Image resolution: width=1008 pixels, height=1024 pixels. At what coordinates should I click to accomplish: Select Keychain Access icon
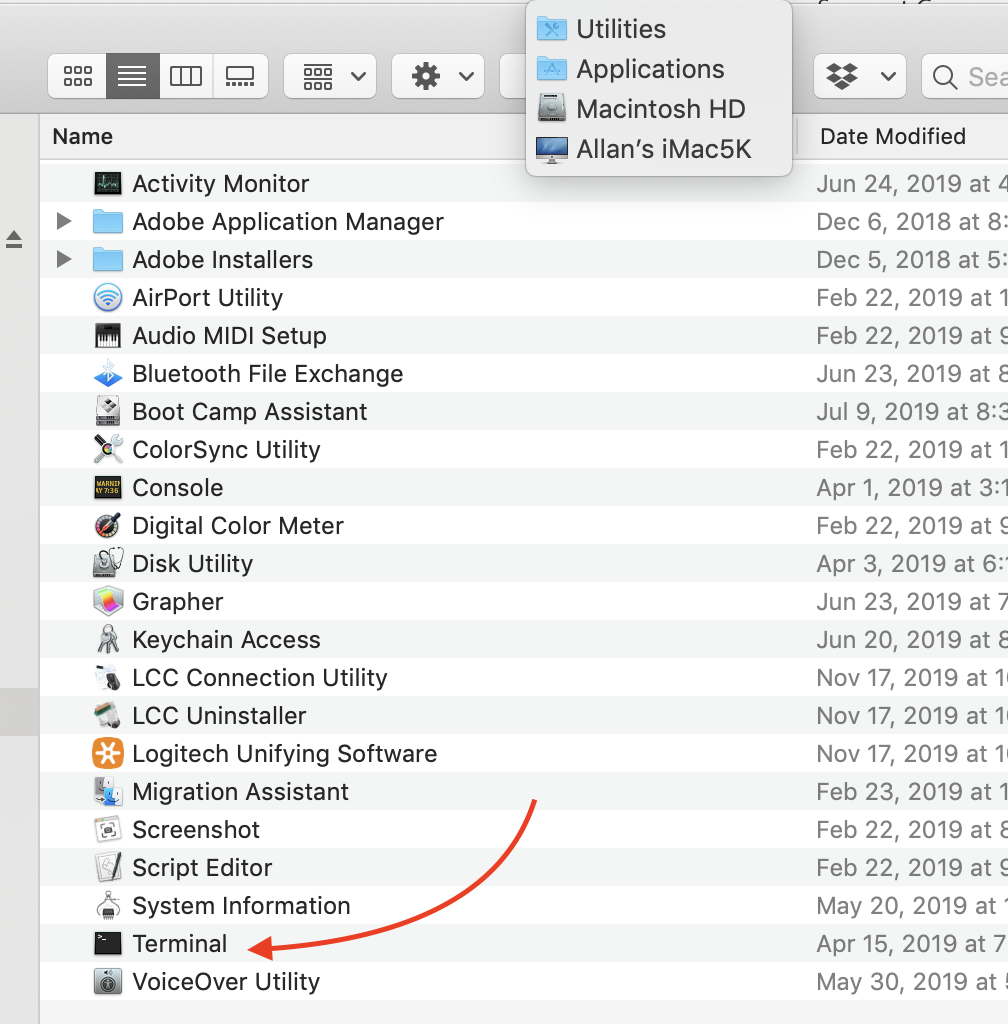point(108,639)
